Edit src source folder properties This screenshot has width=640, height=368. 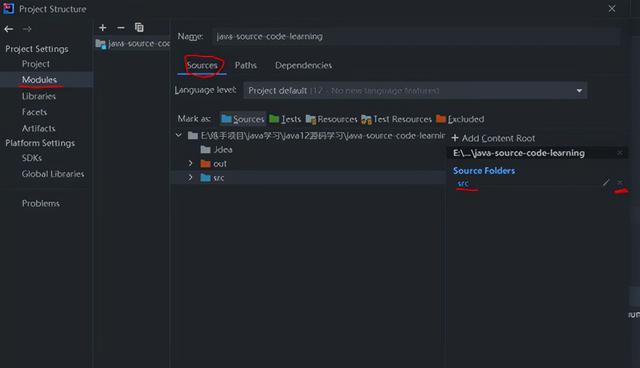(606, 183)
